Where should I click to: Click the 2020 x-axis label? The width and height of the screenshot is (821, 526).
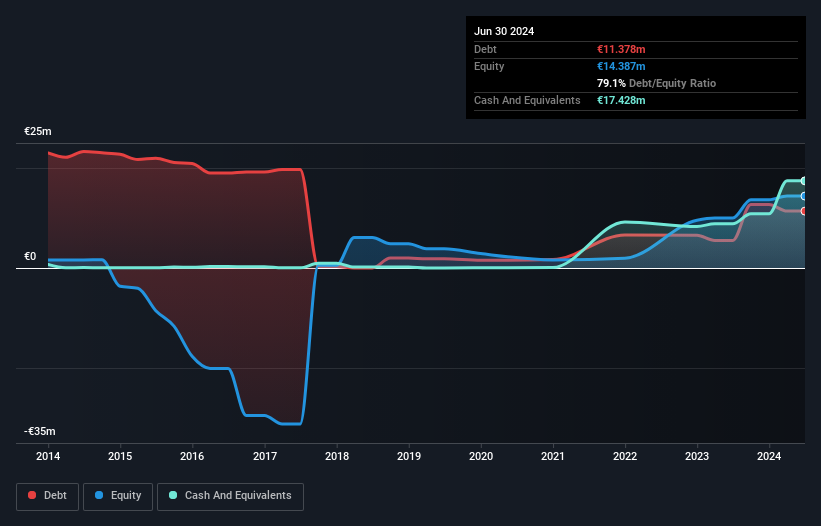tap(481, 456)
